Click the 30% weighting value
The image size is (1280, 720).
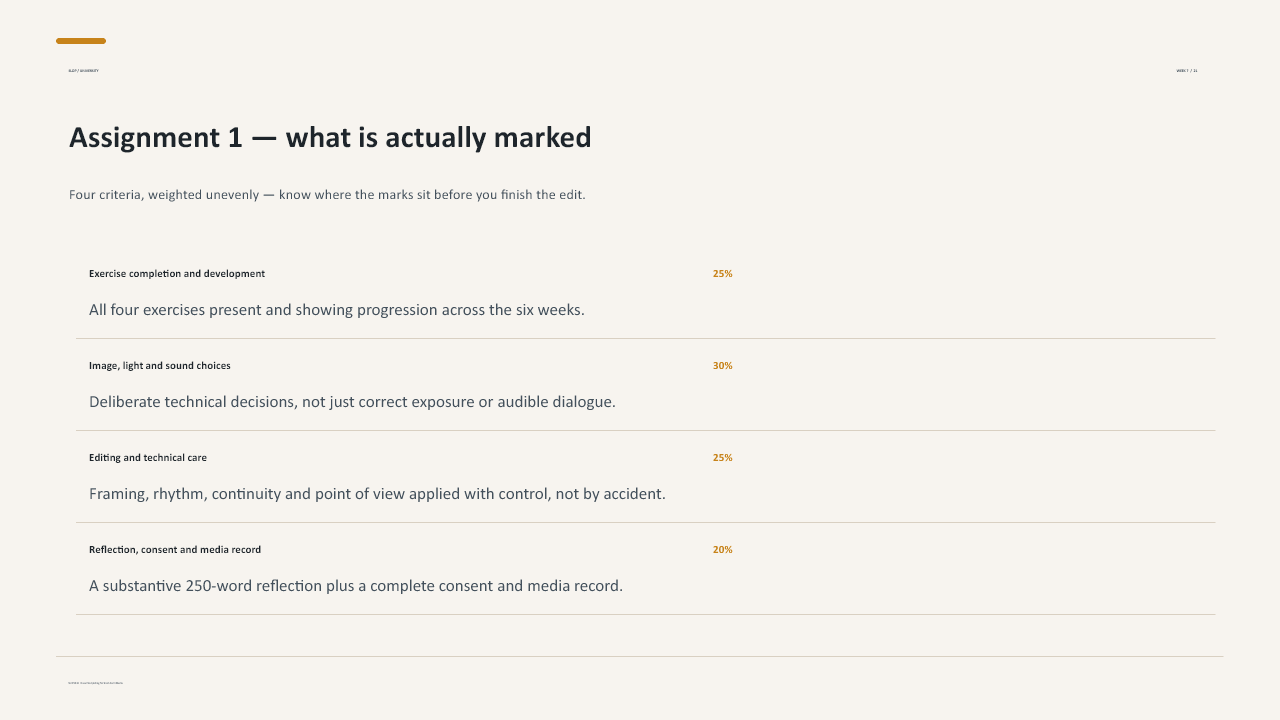(722, 365)
